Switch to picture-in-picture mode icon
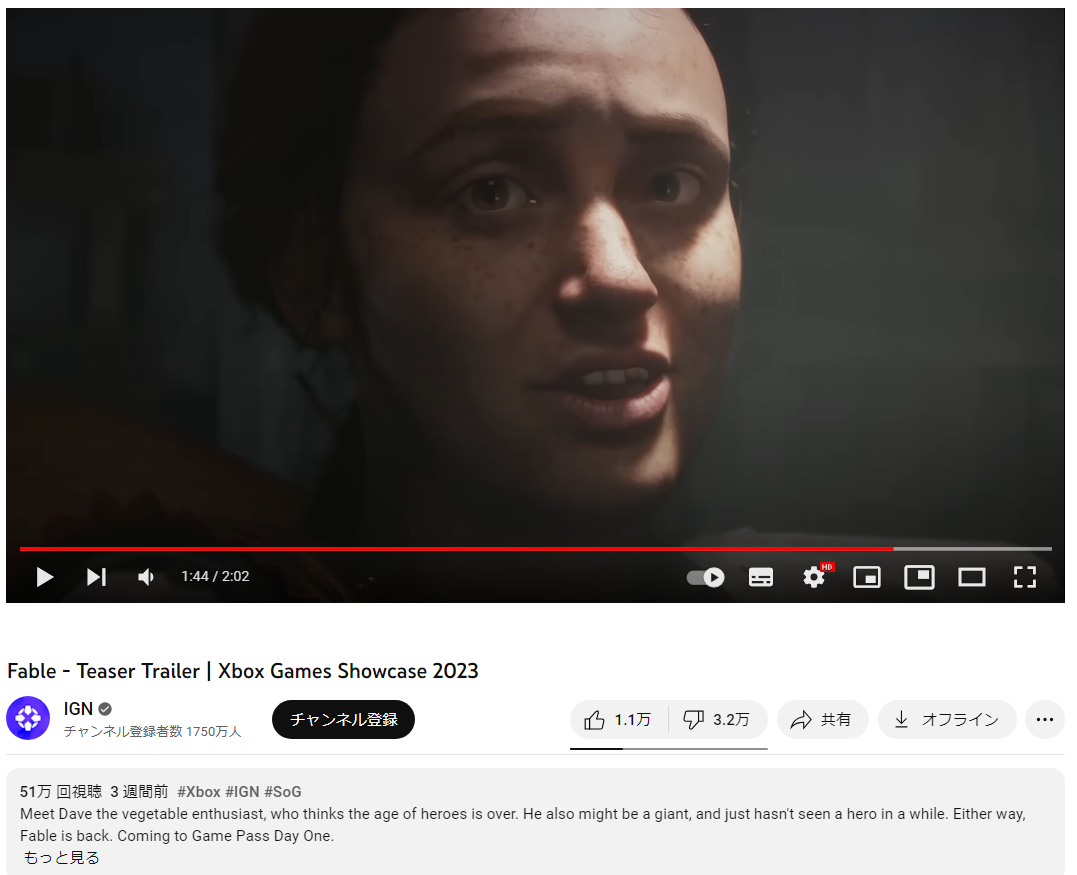Image resolution: width=1077 pixels, height=875 pixels. (919, 577)
